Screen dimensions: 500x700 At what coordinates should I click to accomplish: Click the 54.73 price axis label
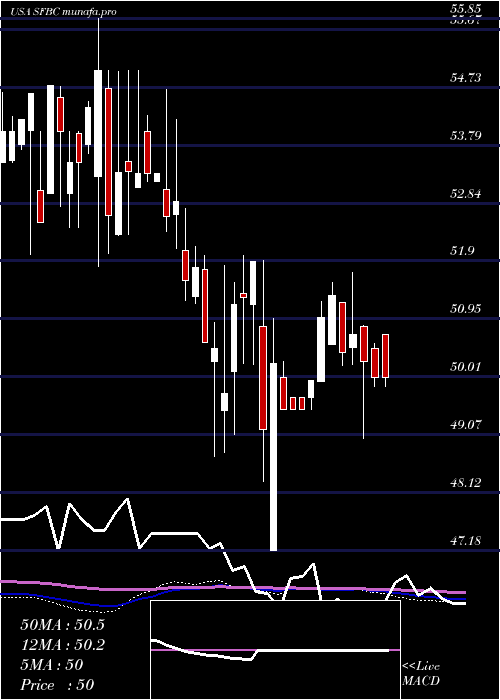point(466,78)
